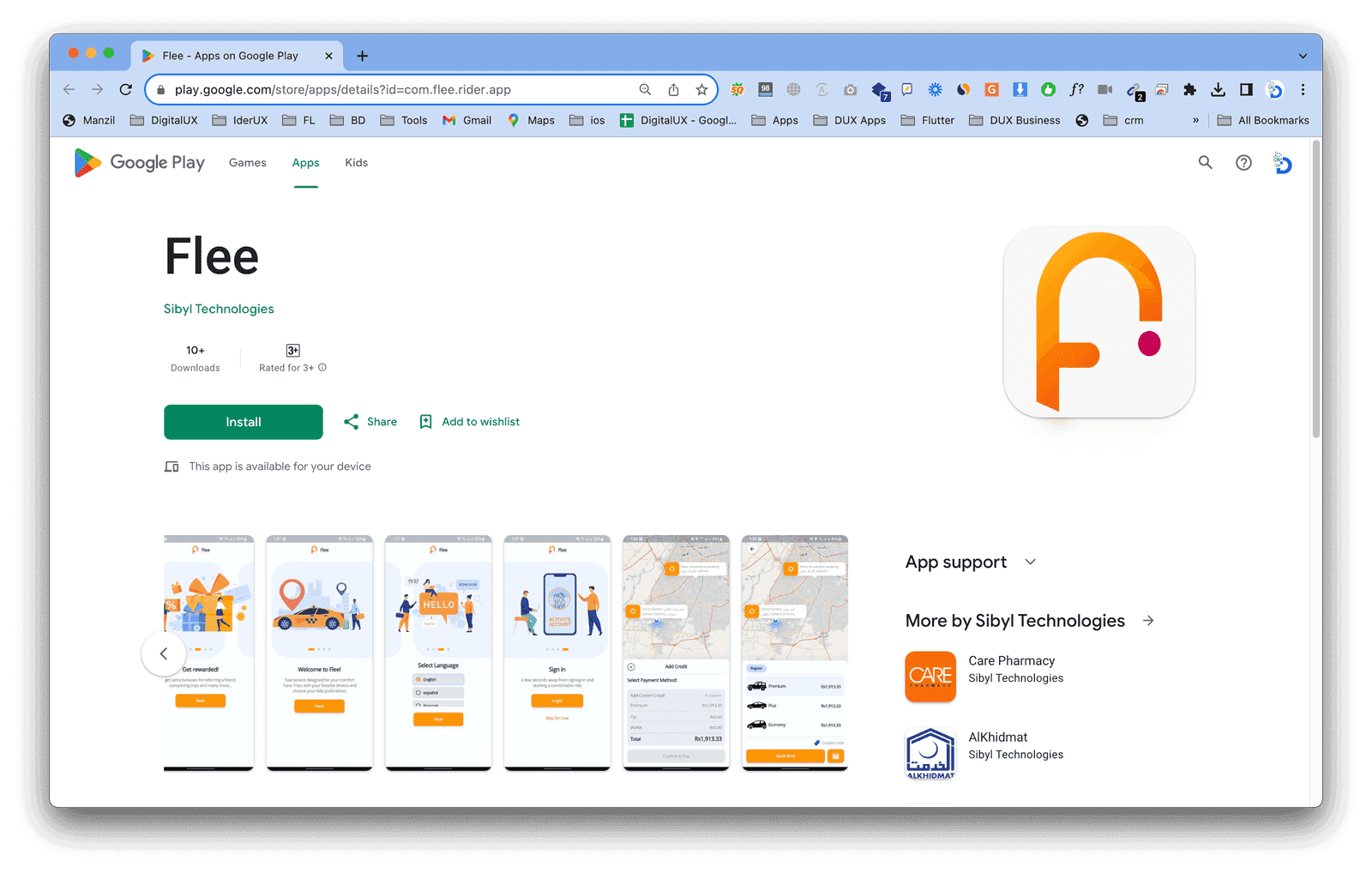
Task: Click the content rating info icon
Action: pyautogui.click(x=322, y=368)
